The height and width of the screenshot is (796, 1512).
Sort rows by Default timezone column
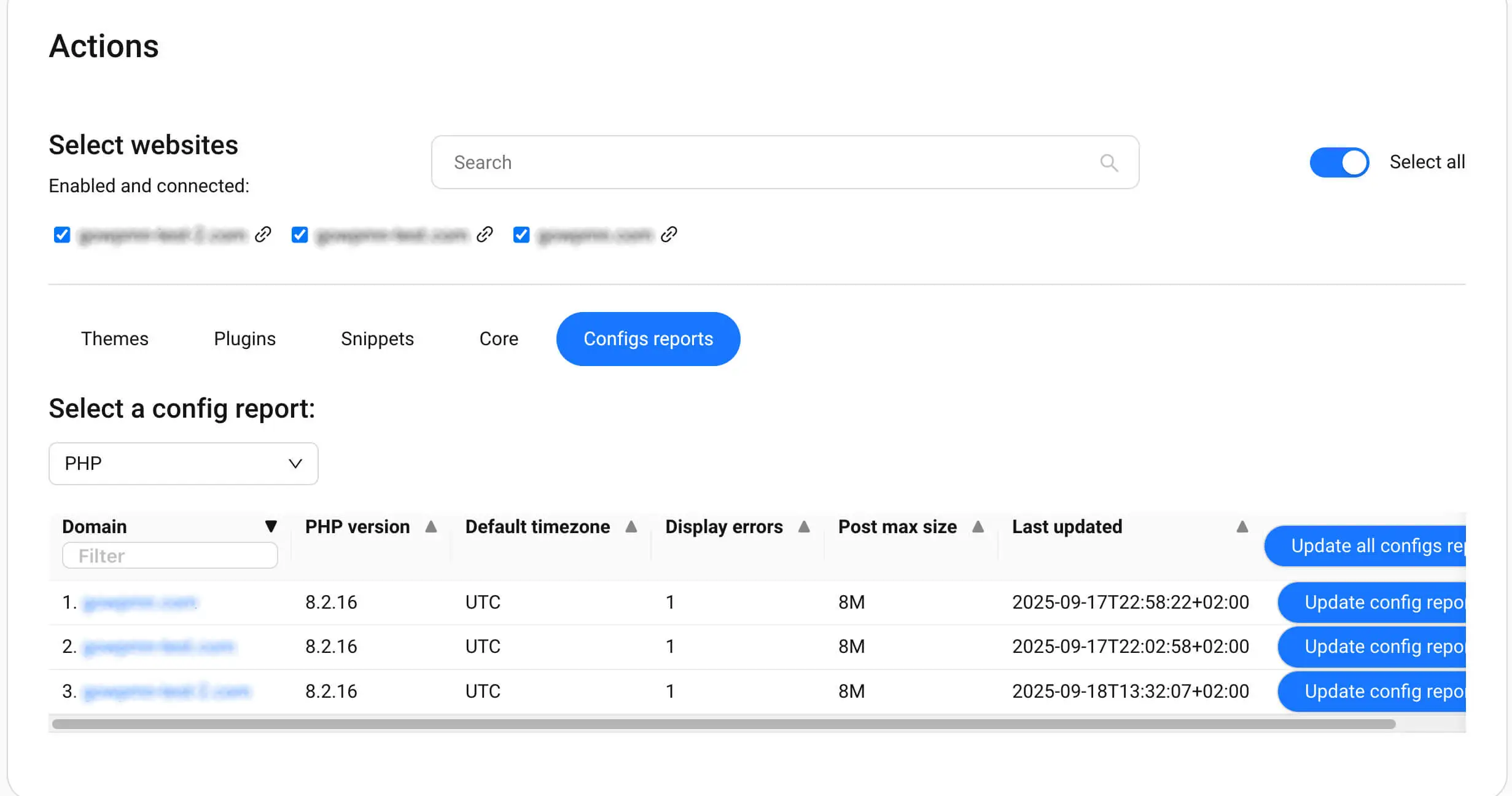tap(633, 526)
